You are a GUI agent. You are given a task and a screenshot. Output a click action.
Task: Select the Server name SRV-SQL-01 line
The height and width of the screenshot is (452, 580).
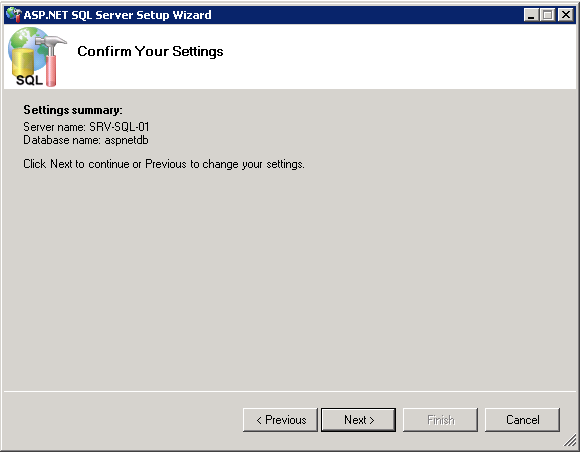86,127
